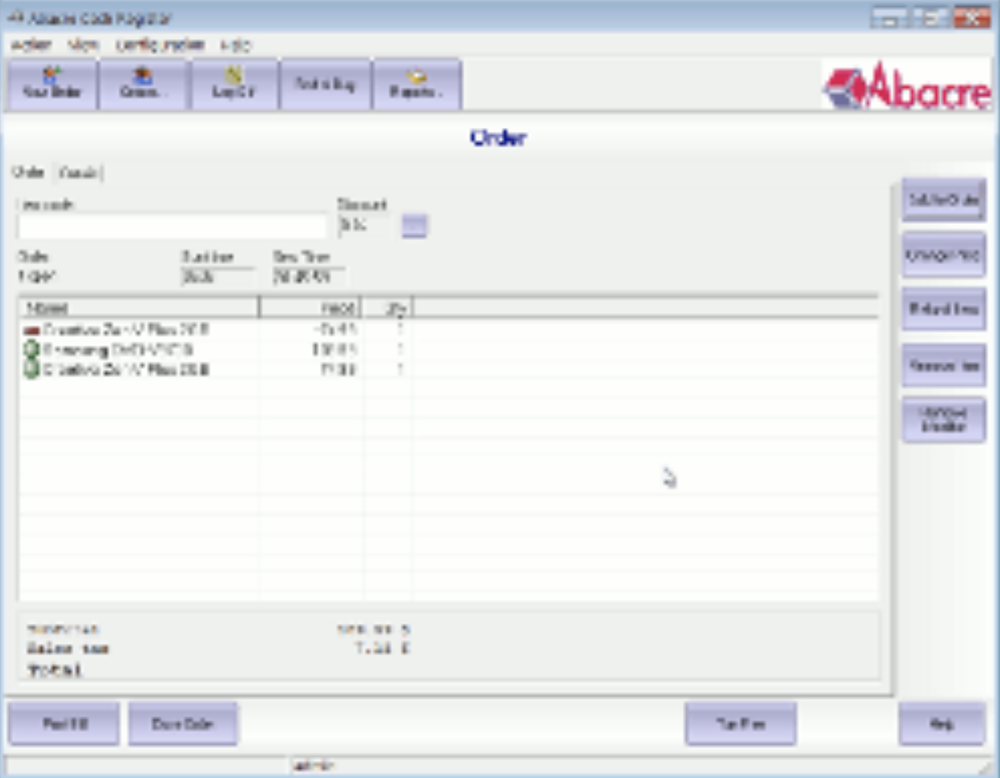Image resolution: width=1000 pixels, height=778 pixels.
Task: Click the Find & Buy toolbar button
Action: 325,85
